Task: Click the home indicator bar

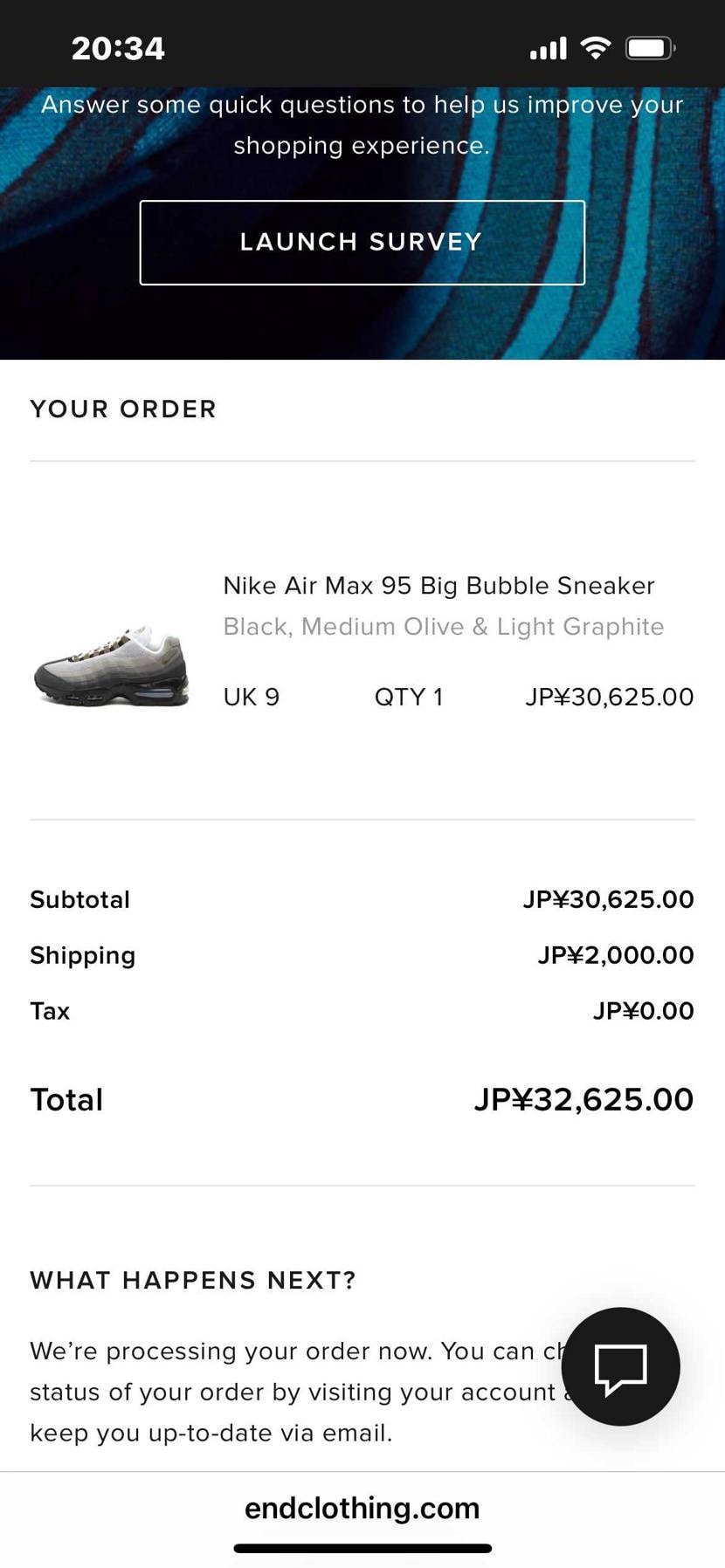Action: tap(362, 1548)
